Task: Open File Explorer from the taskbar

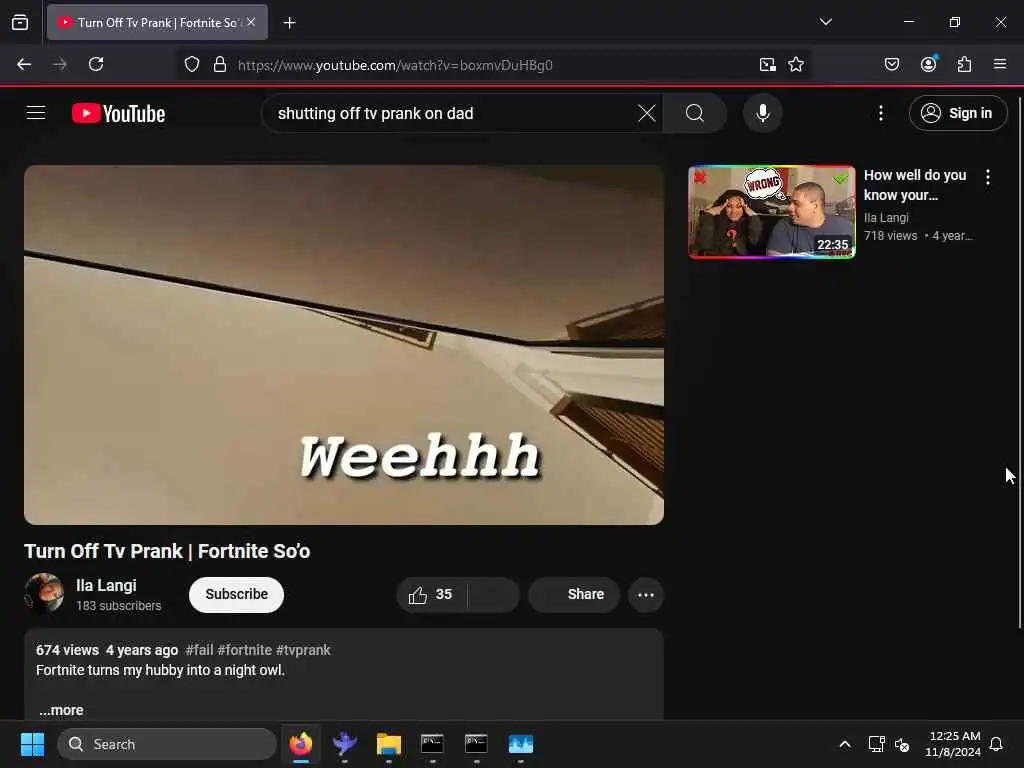Action: pyautogui.click(x=389, y=744)
